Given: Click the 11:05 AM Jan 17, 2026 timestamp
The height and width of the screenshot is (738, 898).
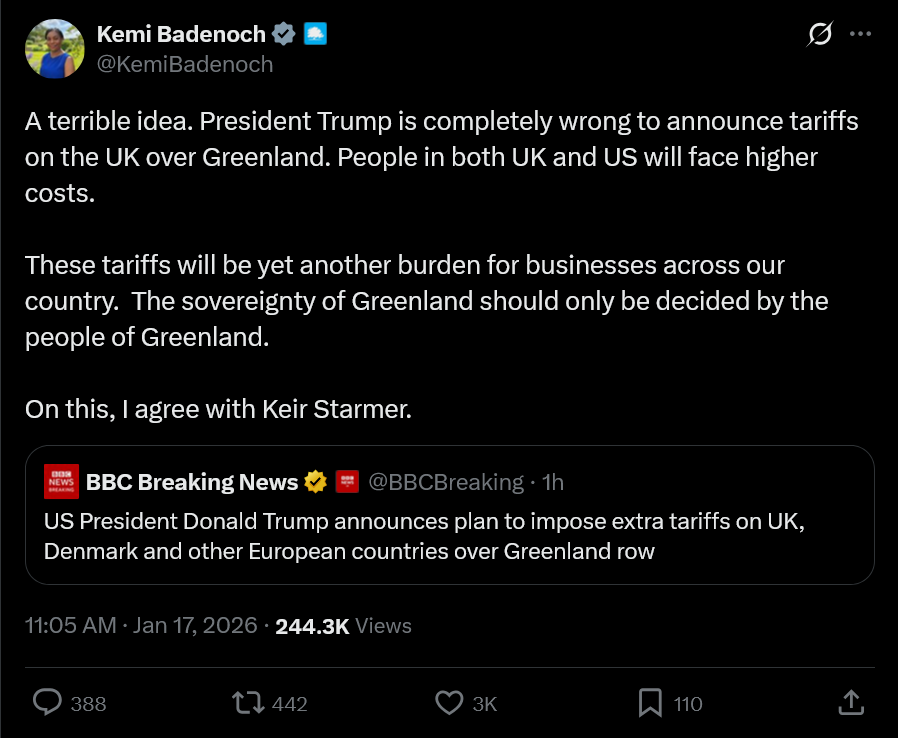Looking at the screenshot, I should tap(139, 626).
